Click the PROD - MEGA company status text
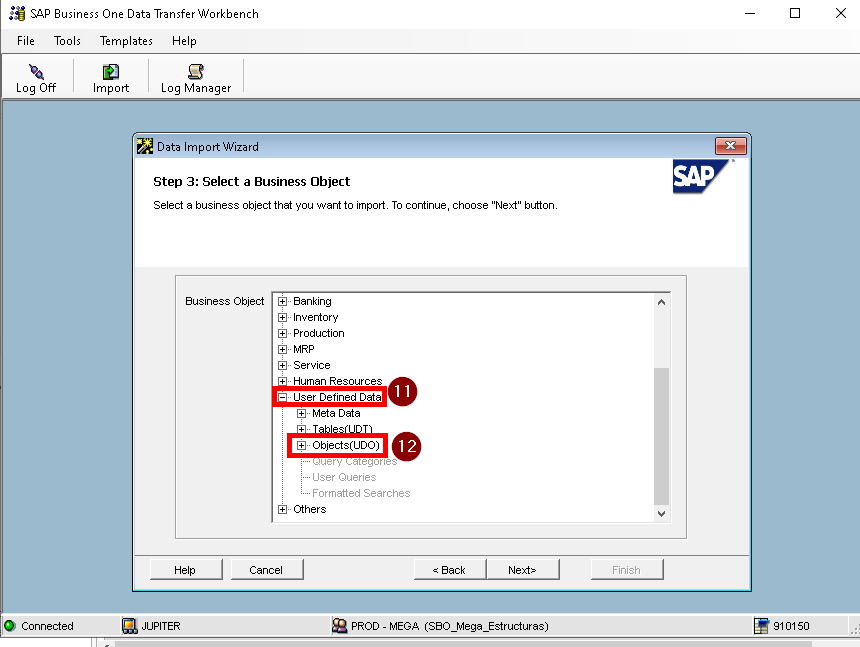 click(450, 626)
